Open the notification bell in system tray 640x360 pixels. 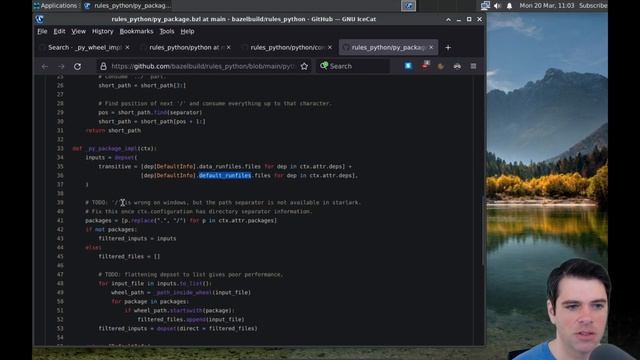pyautogui.click(x=509, y=6)
